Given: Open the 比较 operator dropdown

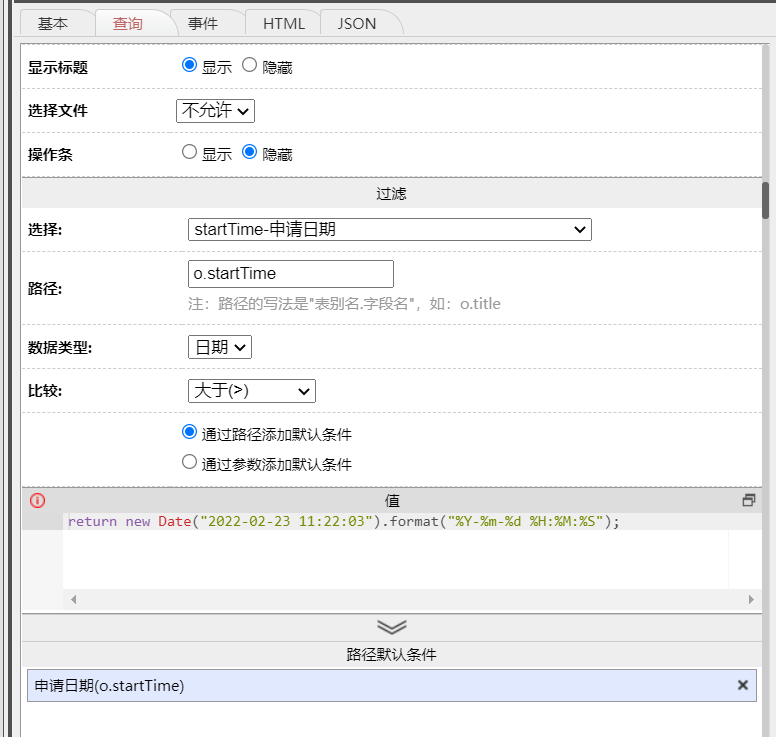Looking at the screenshot, I should point(252,391).
